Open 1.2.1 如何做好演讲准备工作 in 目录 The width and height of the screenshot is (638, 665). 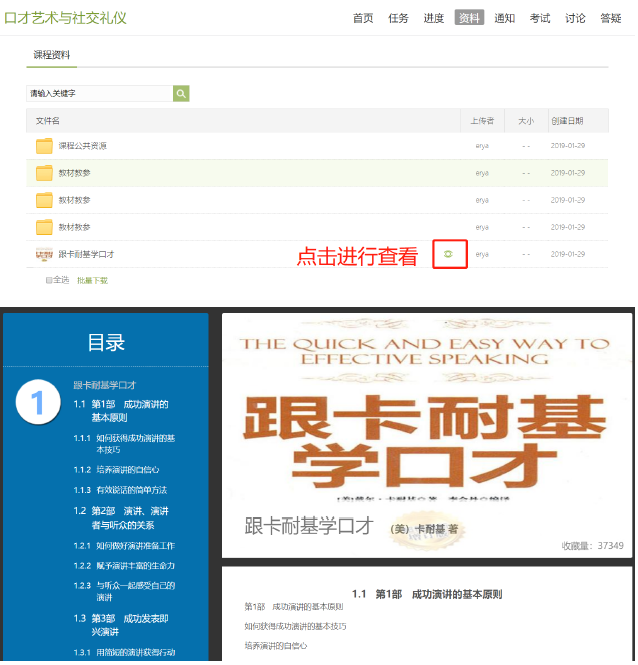click(124, 547)
